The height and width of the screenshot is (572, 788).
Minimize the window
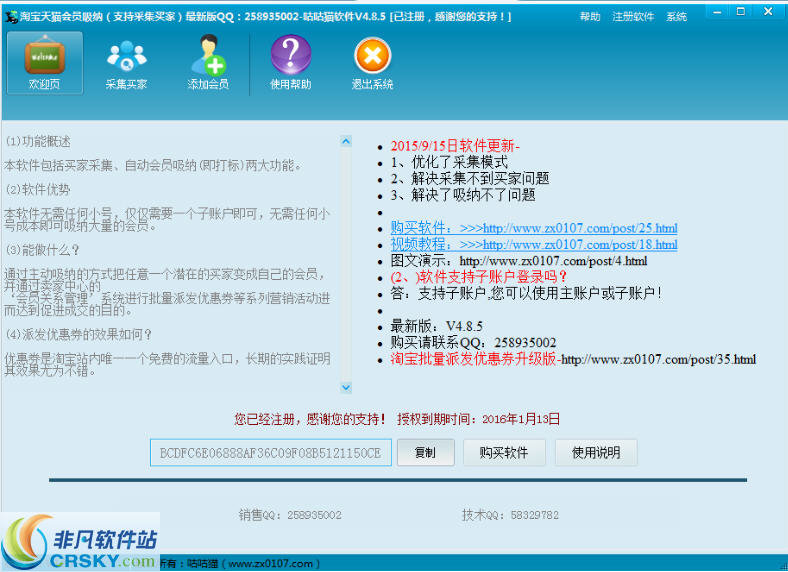(718, 12)
